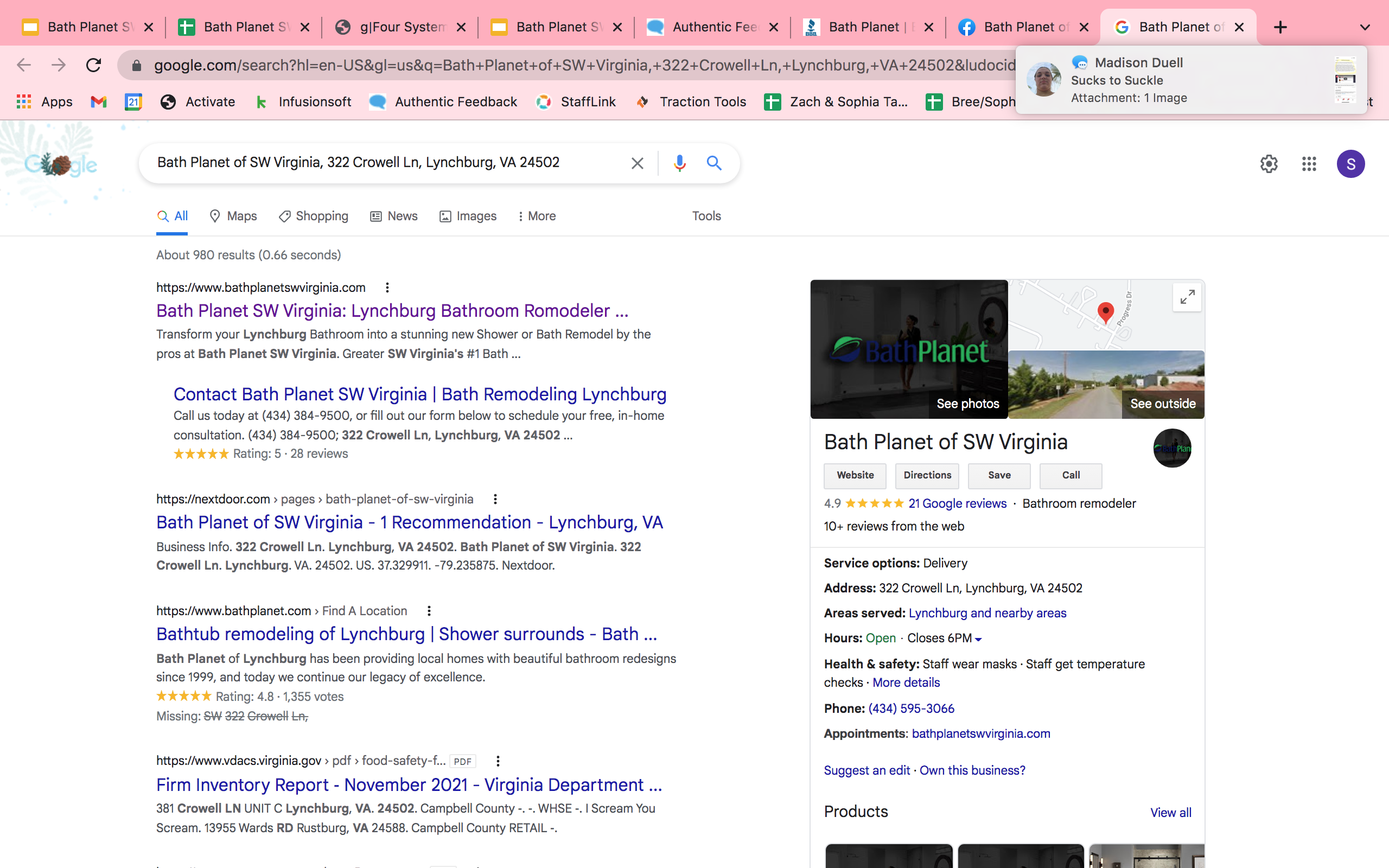This screenshot has width=1389, height=868.
Task: Clear the search box with X
Action: [637, 163]
